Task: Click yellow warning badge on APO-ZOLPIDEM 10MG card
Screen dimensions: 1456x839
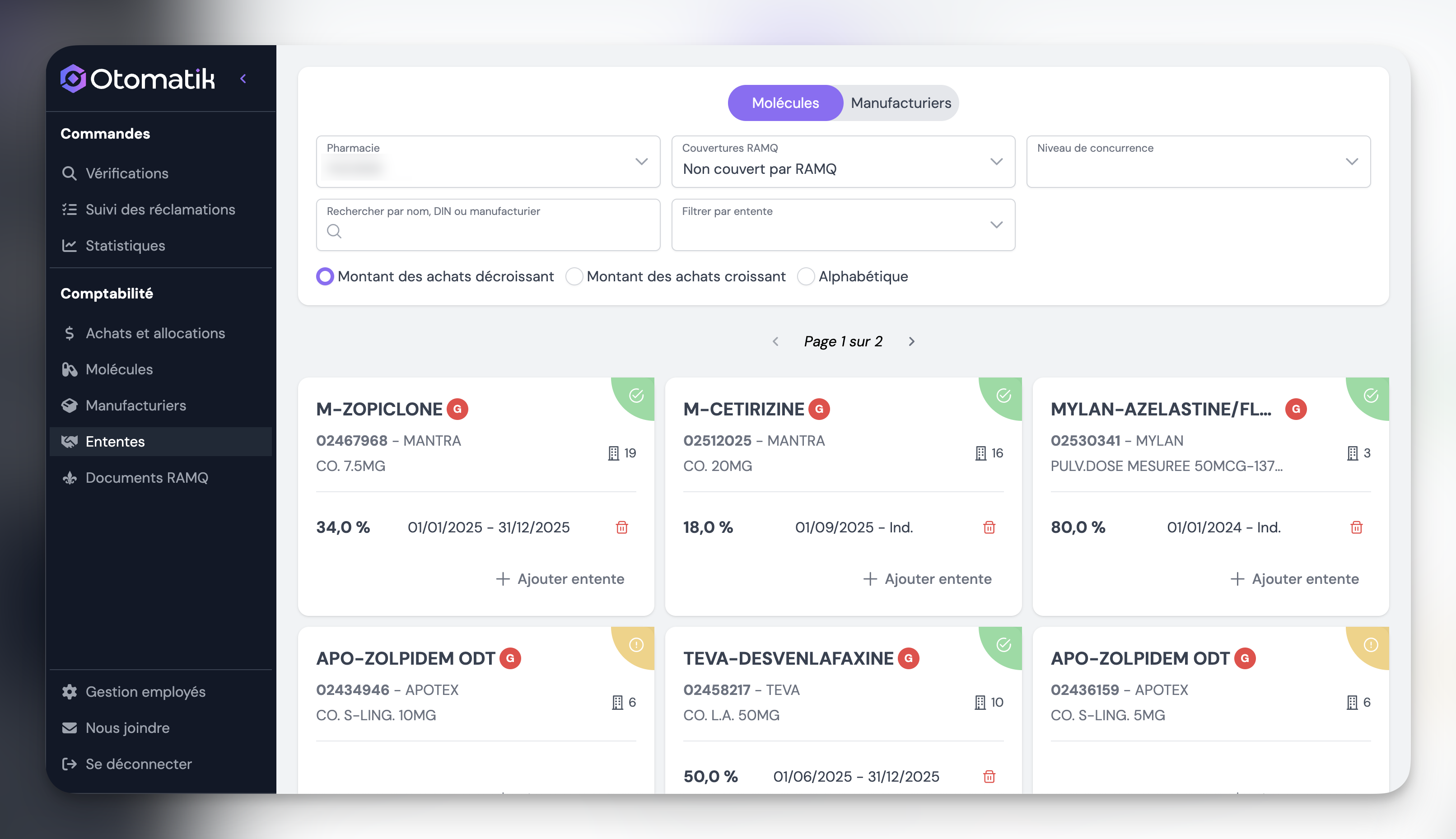Action: (636, 645)
